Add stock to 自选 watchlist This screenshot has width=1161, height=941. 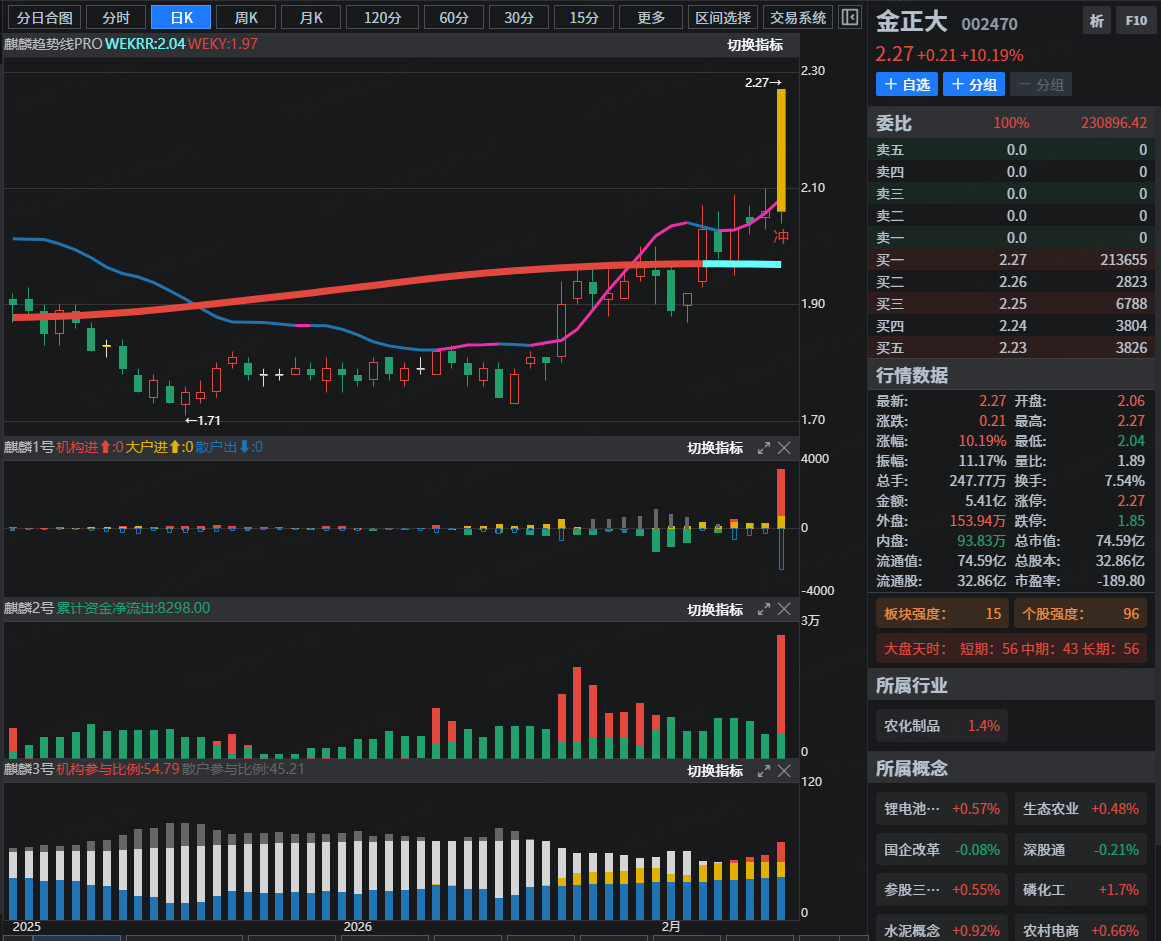(x=906, y=85)
